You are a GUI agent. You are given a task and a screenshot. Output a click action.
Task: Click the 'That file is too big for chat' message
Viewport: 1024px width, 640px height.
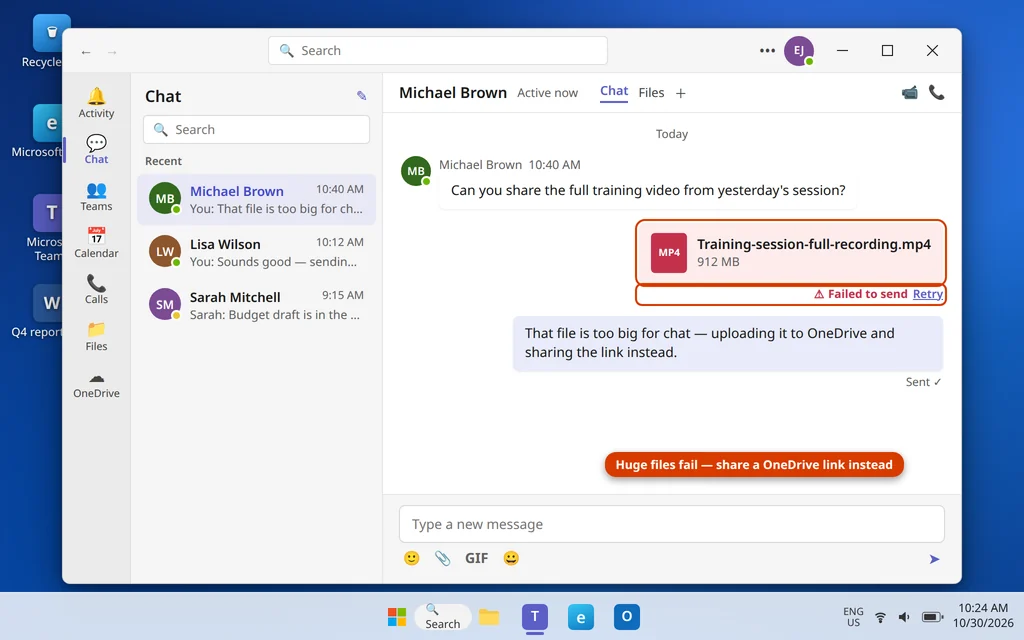(728, 343)
